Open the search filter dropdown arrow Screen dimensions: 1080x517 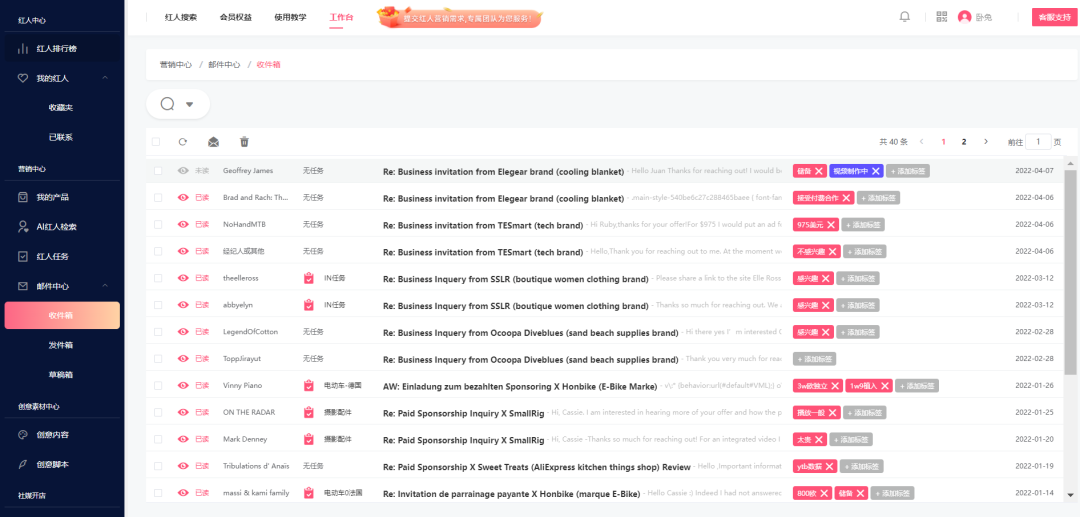pyautogui.click(x=189, y=105)
